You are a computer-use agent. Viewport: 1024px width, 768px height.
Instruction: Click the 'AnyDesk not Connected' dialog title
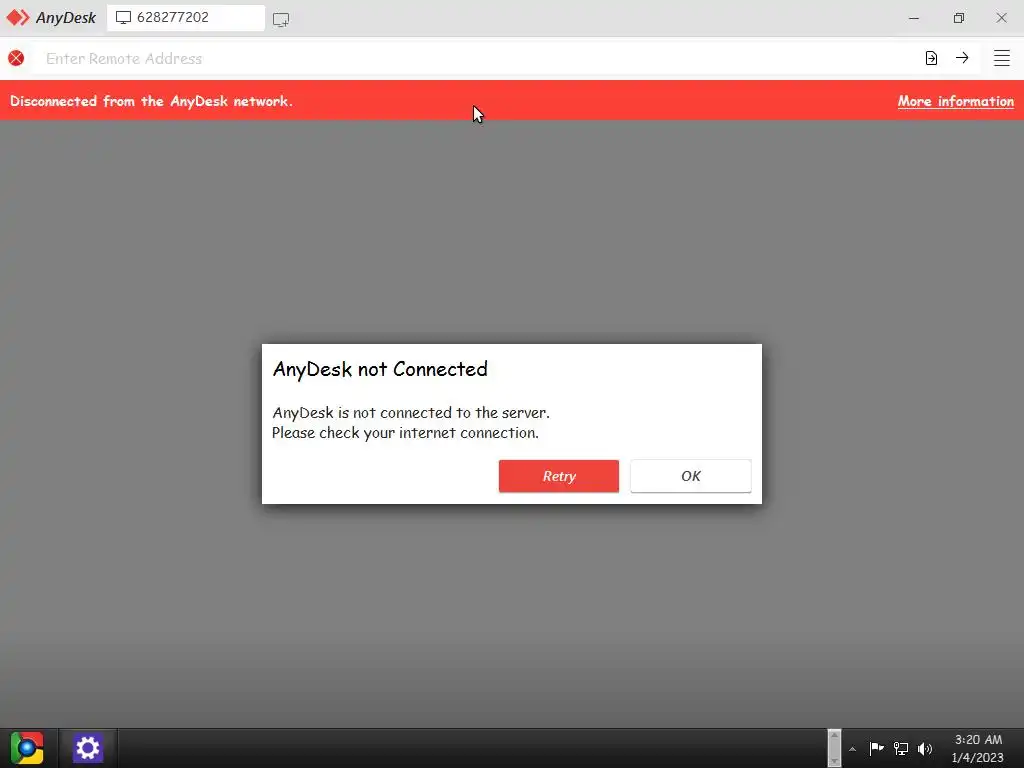click(x=380, y=370)
